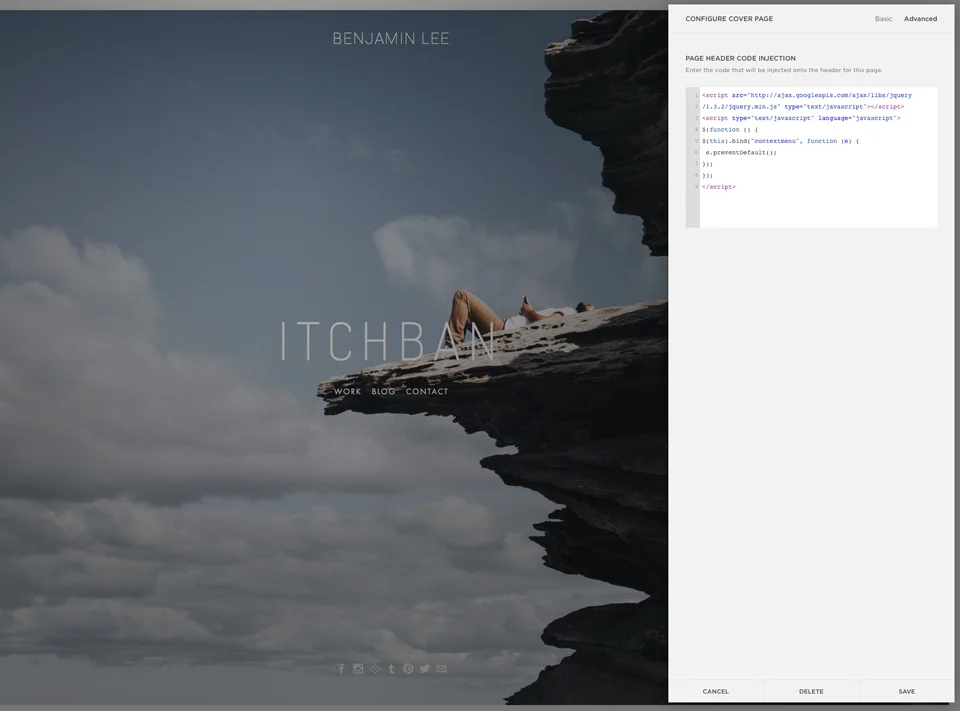Open the Pinterest social icon
Image resolution: width=960 pixels, height=711 pixels.
[x=408, y=669]
